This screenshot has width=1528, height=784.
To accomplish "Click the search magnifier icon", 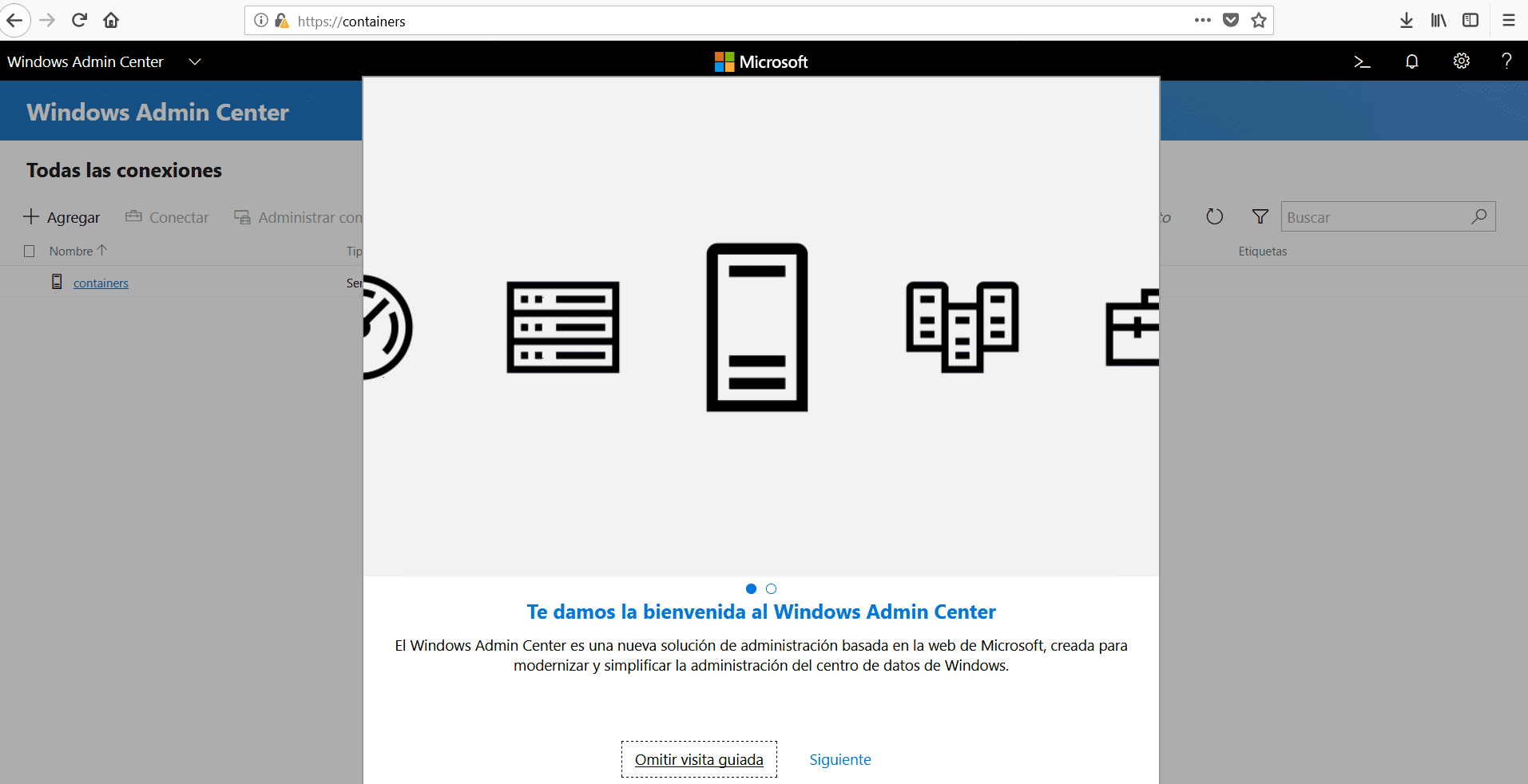I will pos(1478,216).
